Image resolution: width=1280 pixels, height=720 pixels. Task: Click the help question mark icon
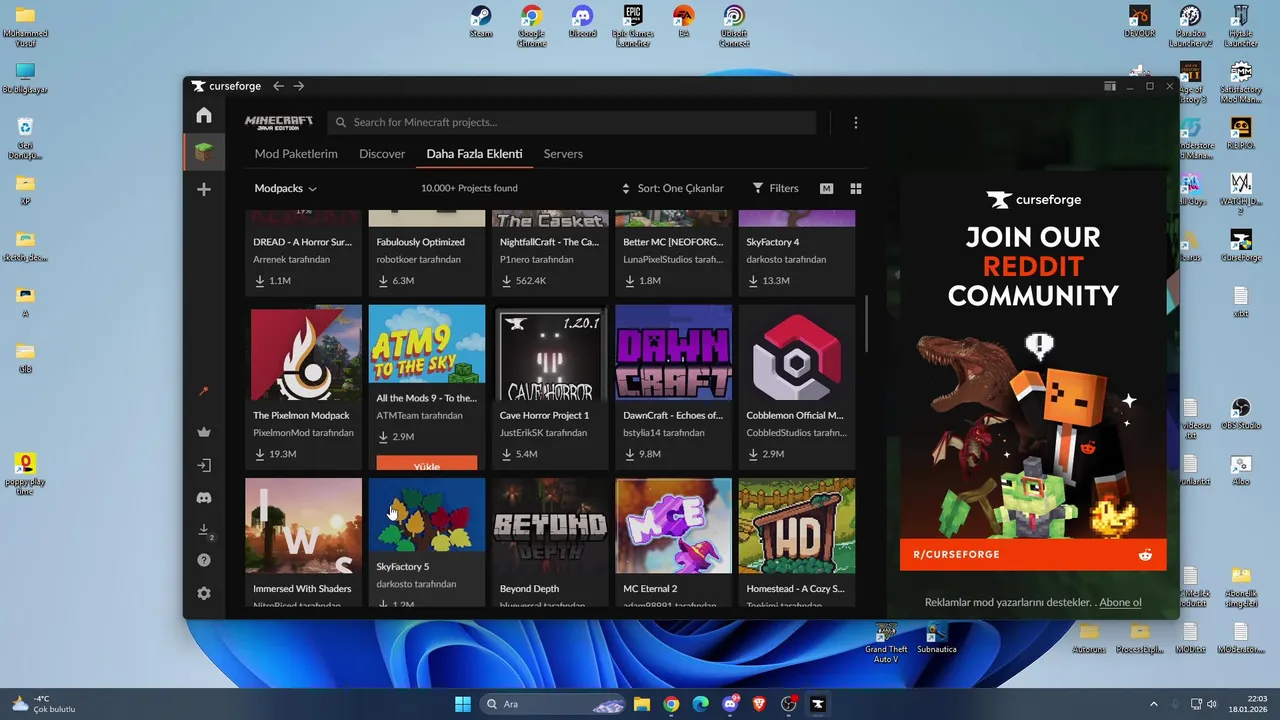pos(204,560)
